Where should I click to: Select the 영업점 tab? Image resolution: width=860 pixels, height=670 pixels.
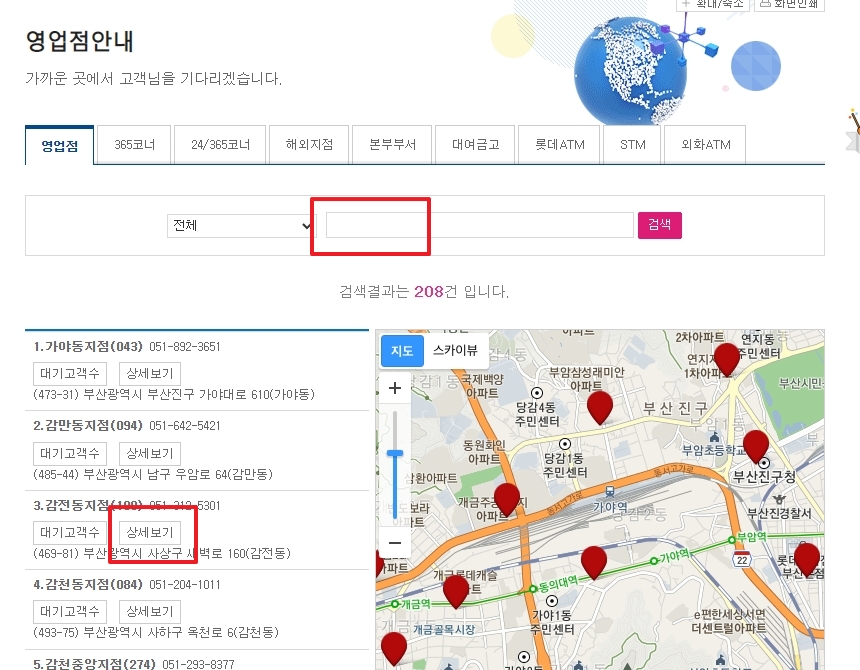coord(59,145)
